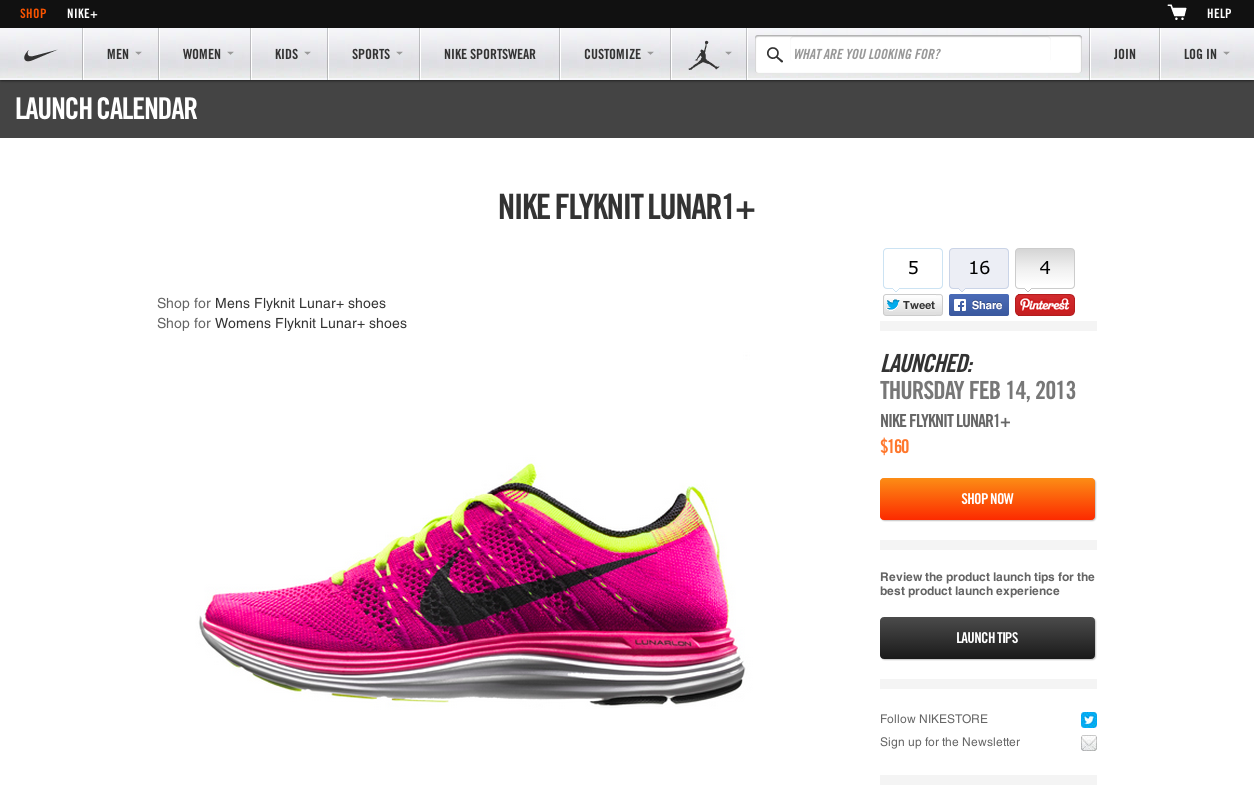Viewport: 1254px width, 791px height.
Task: Click the Facebook Share button
Action: (979, 305)
